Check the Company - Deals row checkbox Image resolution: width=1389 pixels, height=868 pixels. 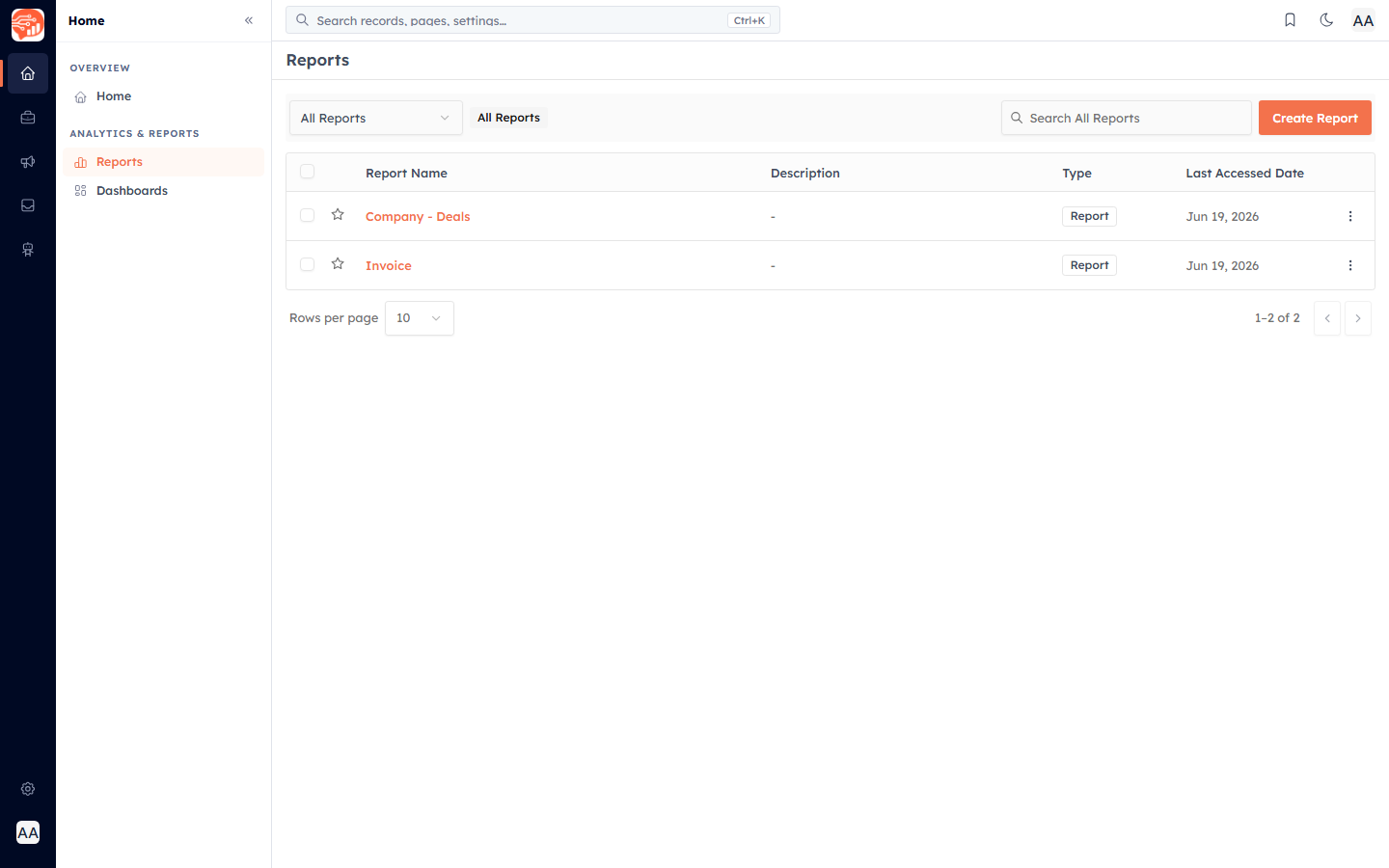[307, 215]
